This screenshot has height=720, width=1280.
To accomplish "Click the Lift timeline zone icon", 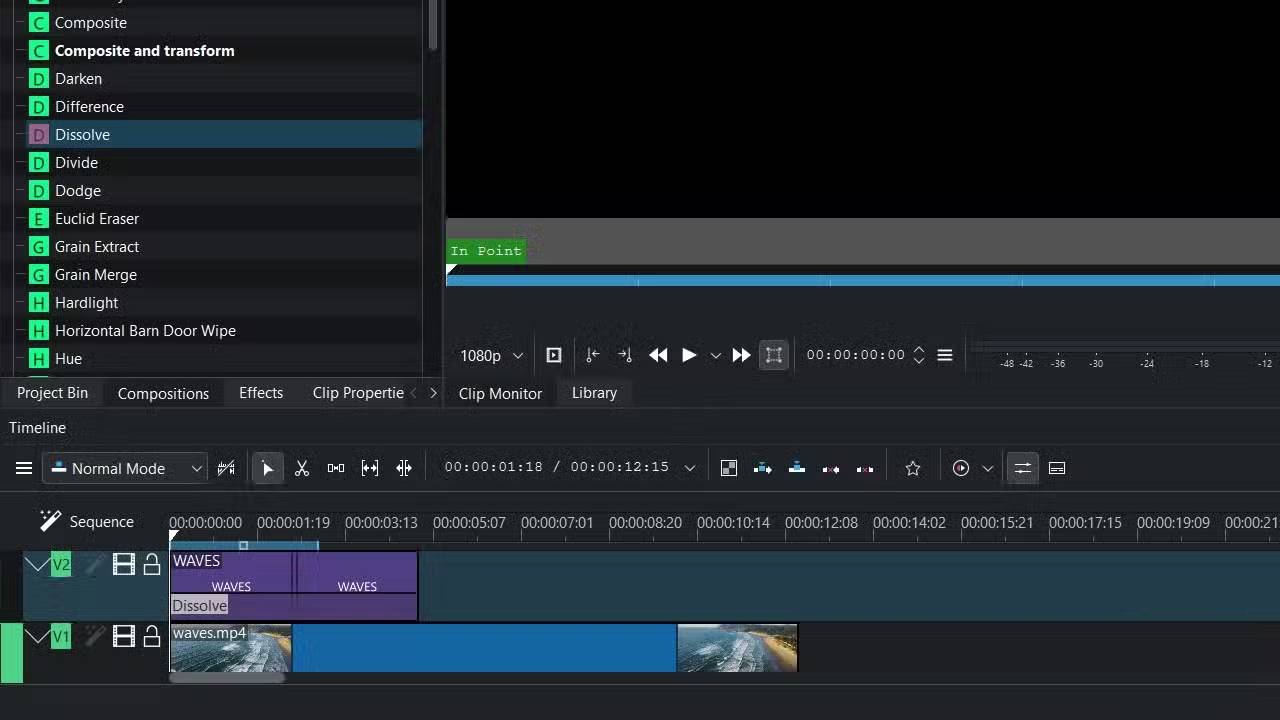I will (x=865, y=468).
